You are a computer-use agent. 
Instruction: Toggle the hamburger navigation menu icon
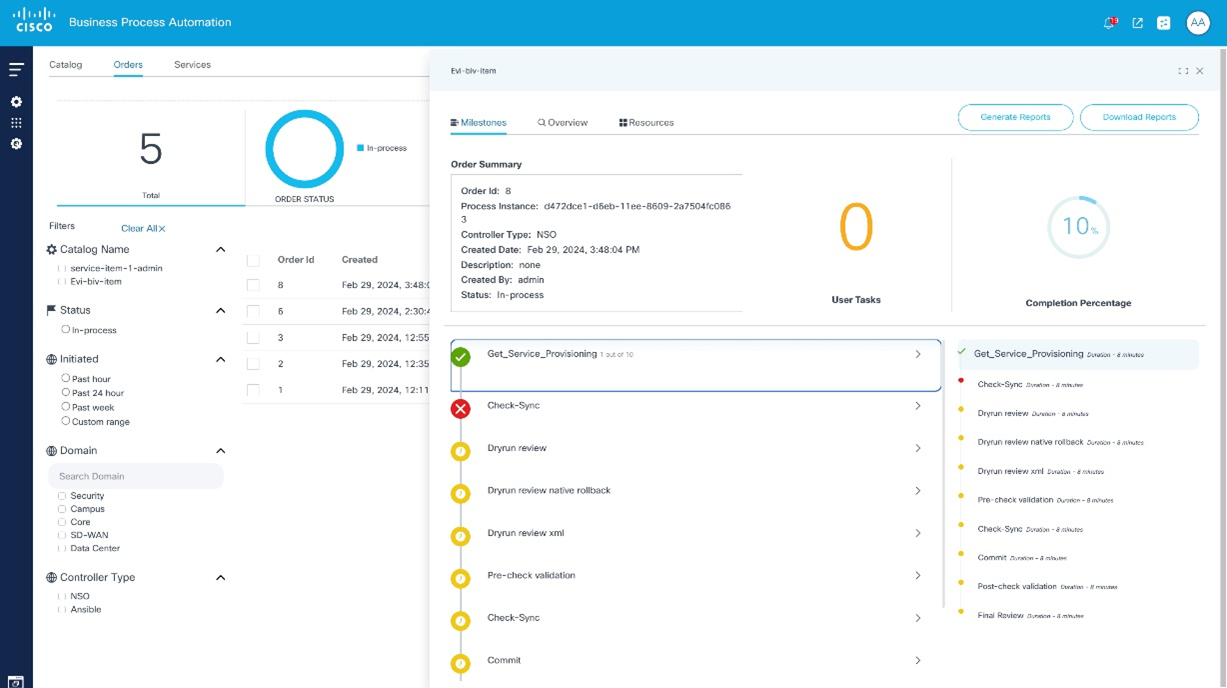16,70
